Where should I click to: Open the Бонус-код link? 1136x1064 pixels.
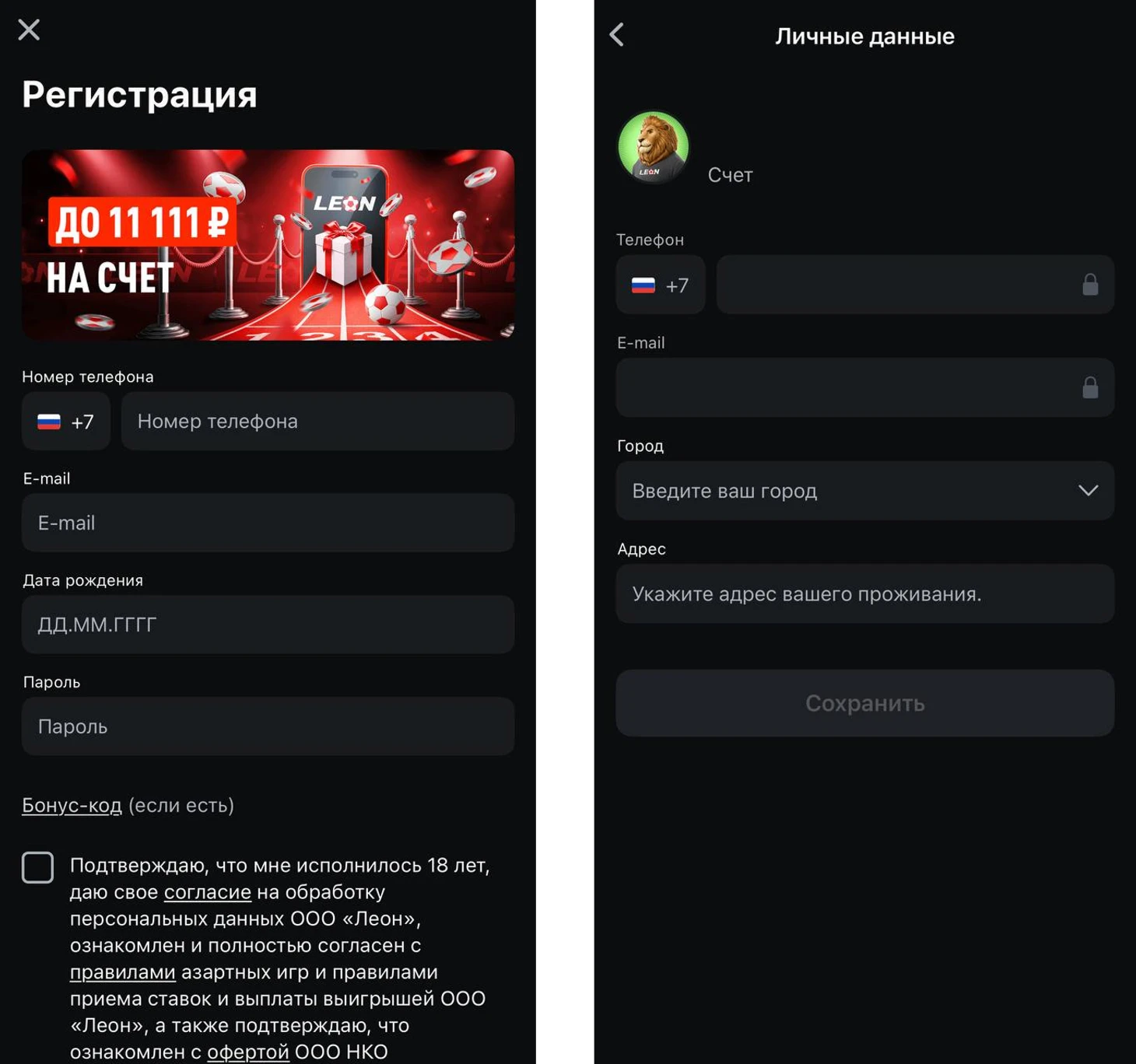[72, 805]
